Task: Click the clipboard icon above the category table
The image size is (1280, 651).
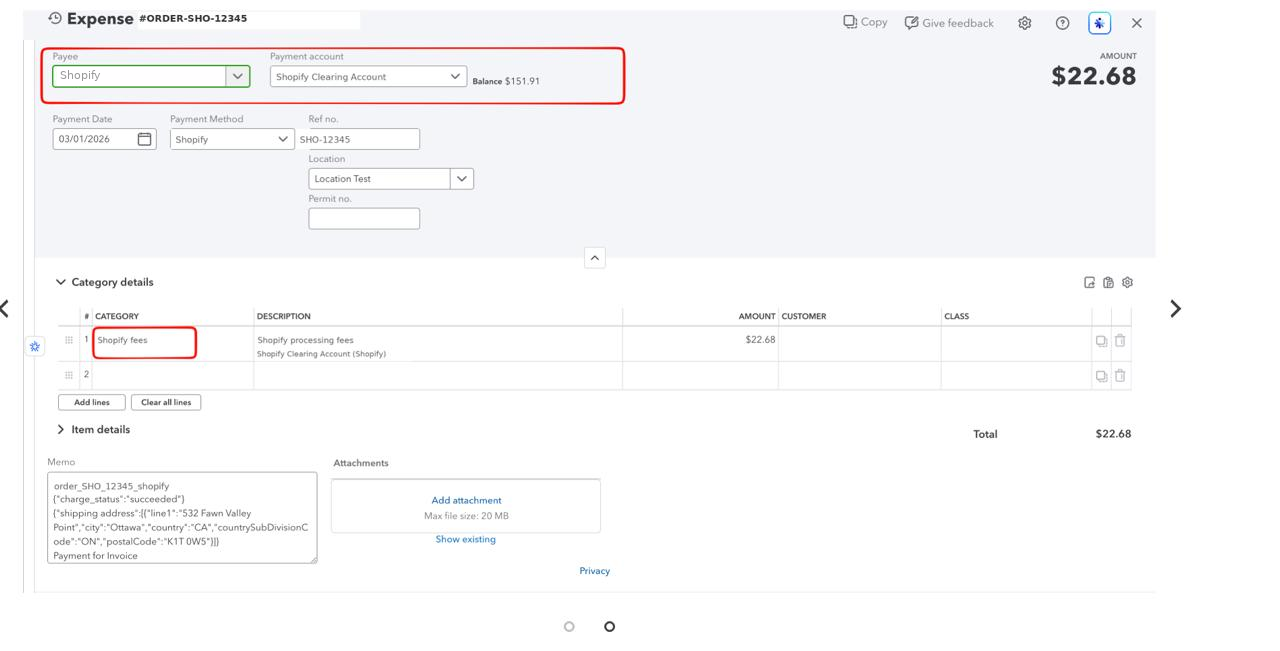Action: [1108, 282]
